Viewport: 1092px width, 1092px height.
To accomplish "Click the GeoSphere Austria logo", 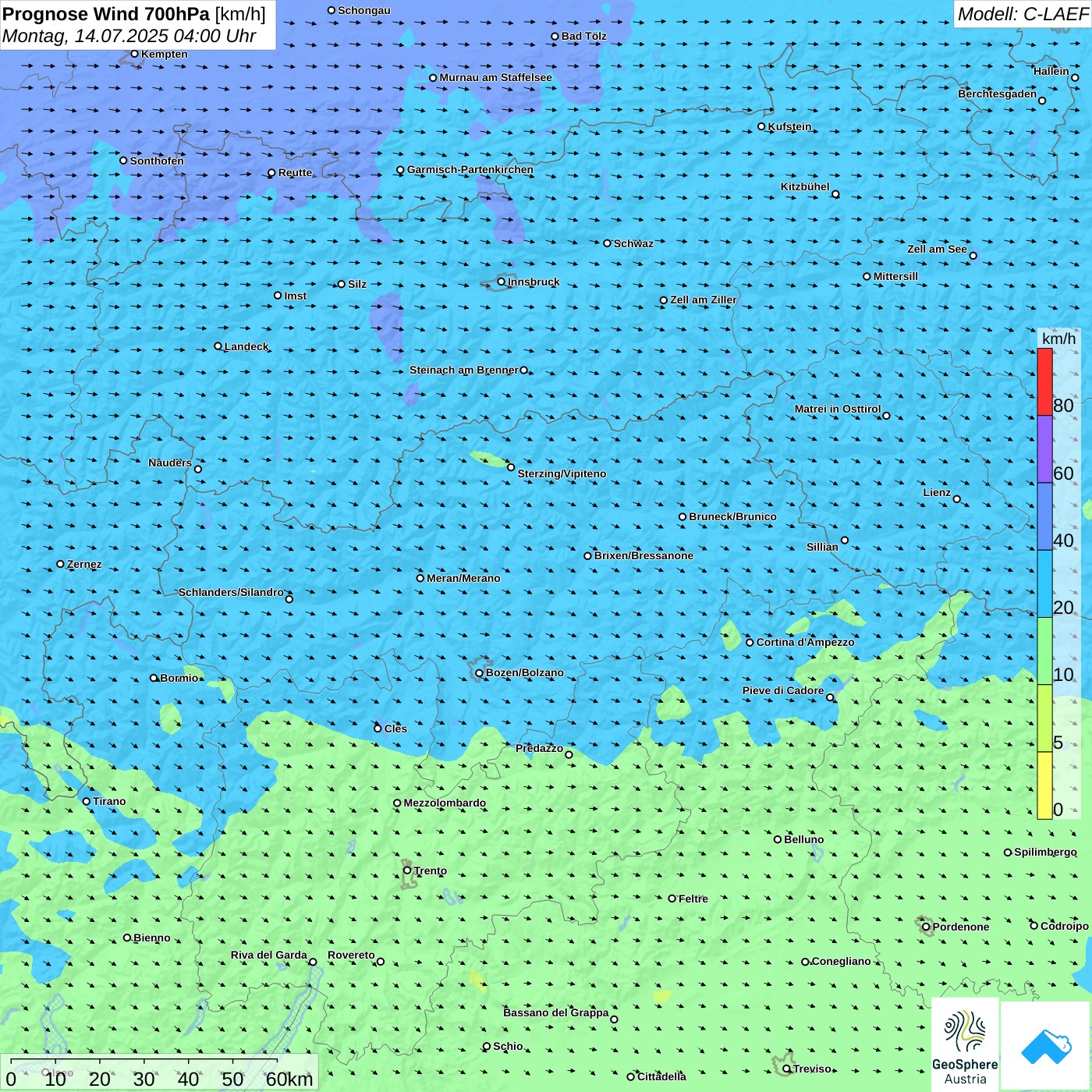I will pos(965,1045).
